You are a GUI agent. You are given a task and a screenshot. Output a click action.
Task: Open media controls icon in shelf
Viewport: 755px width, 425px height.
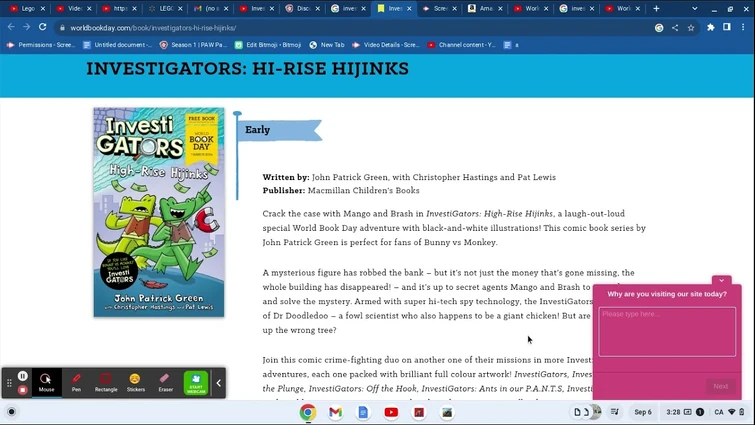coord(615,412)
